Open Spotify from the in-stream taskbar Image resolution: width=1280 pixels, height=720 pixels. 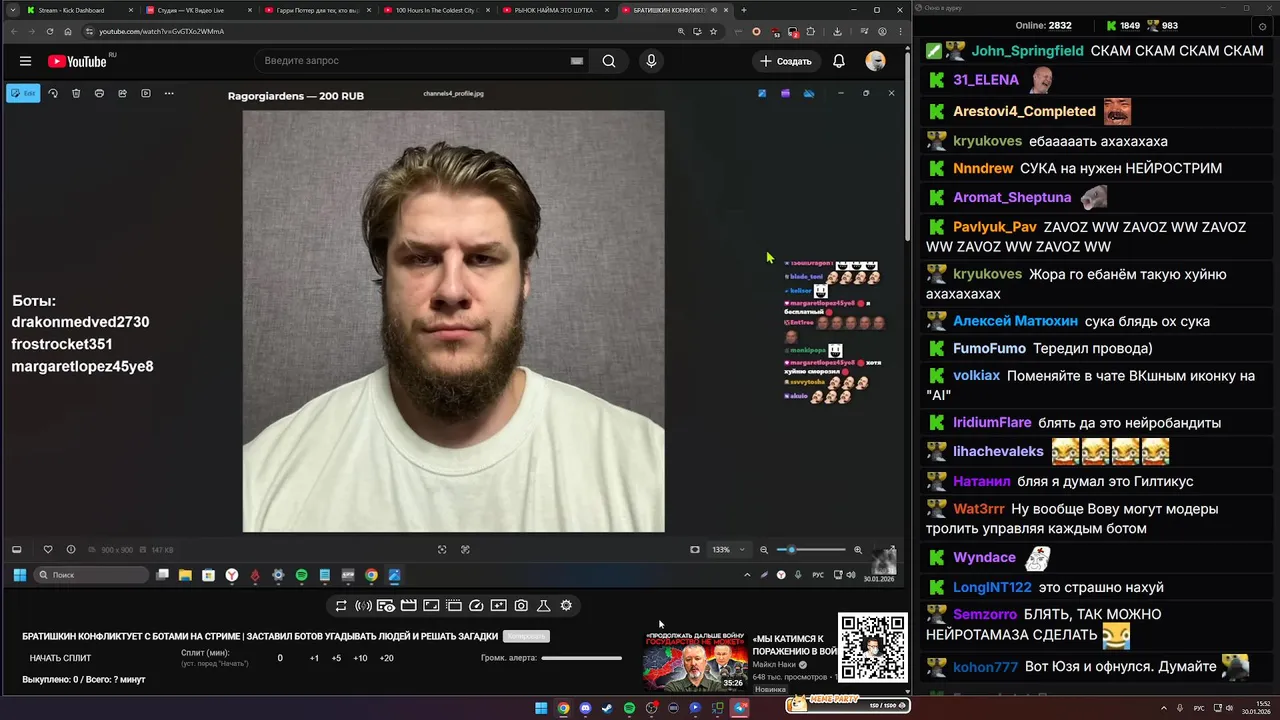[301, 575]
